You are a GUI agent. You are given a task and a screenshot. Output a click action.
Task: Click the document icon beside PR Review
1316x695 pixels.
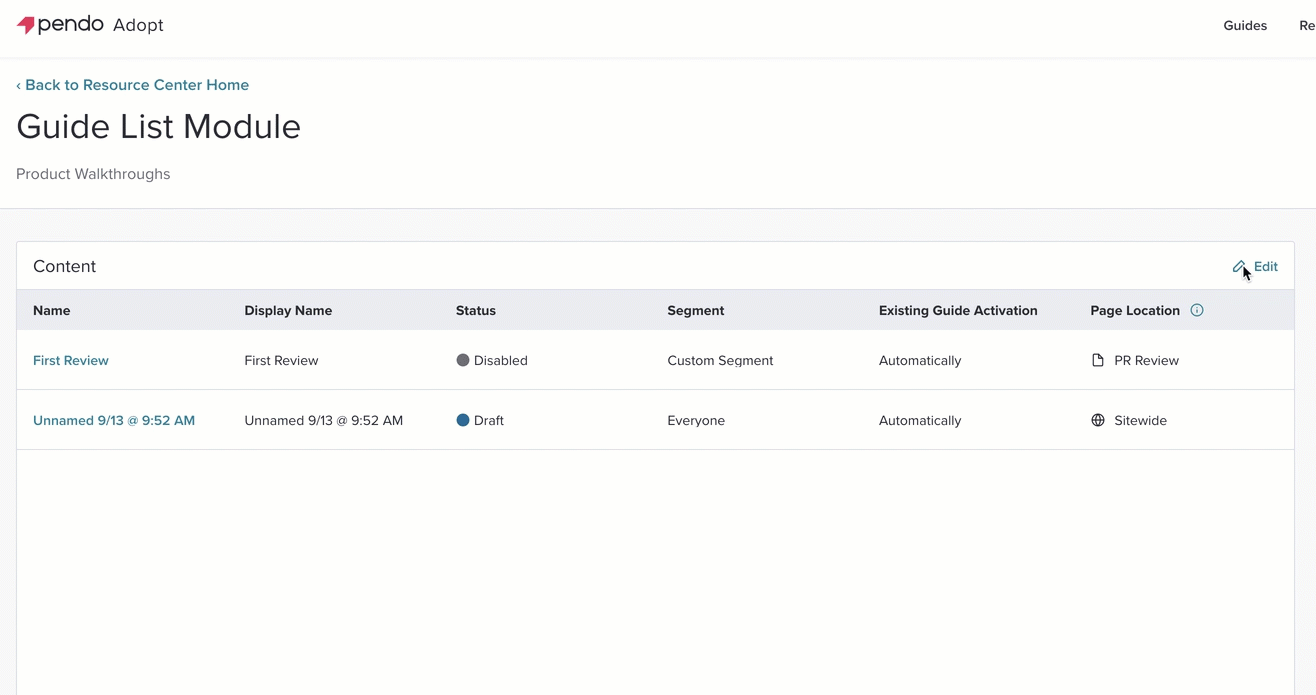pos(1098,360)
